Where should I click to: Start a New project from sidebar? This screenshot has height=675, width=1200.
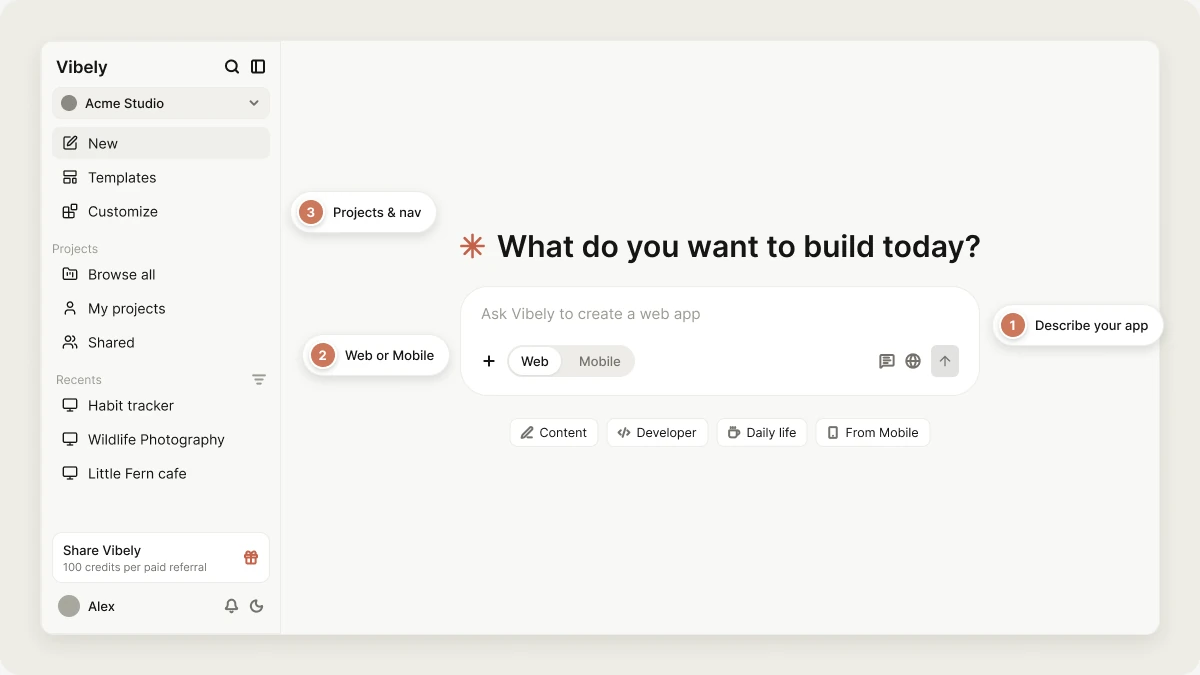[x=161, y=143]
